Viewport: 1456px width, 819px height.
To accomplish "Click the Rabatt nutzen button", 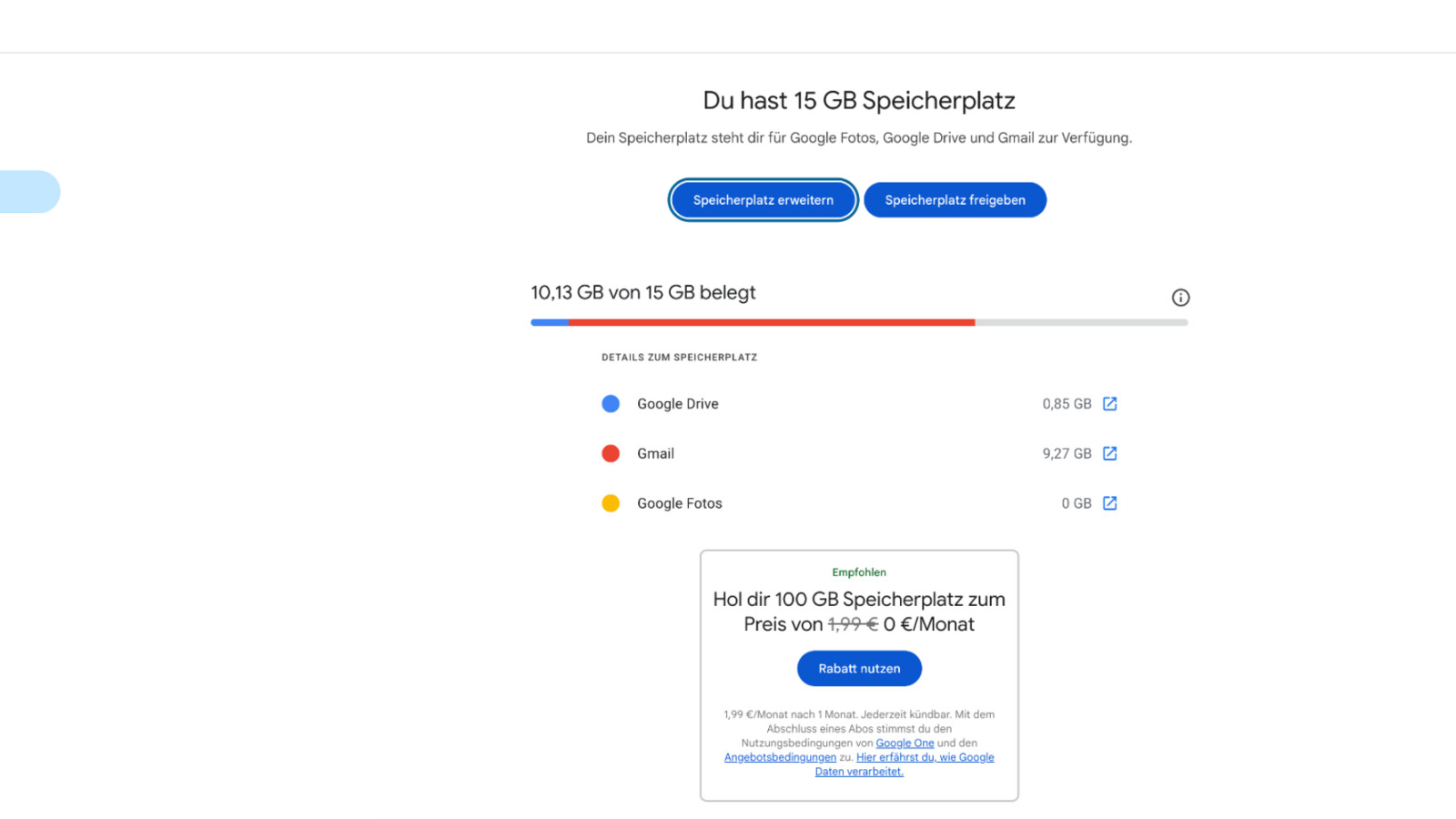I will coord(859,669).
